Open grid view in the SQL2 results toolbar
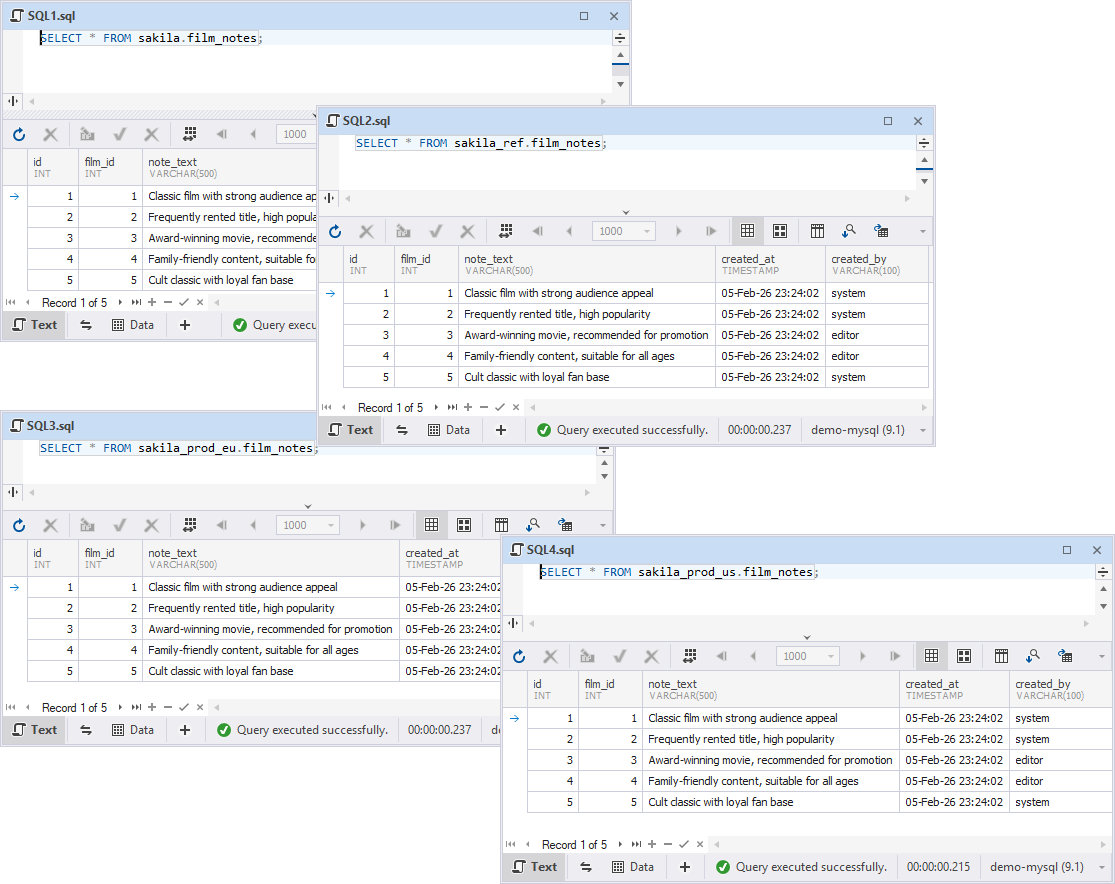1115x884 pixels. tap(747, 230)
